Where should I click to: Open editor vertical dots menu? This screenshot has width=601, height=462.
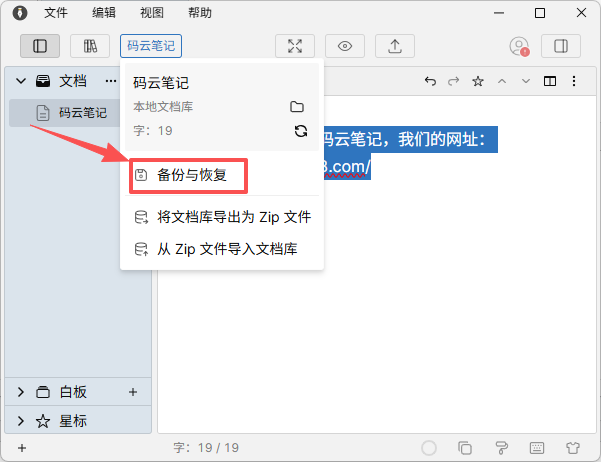point(574,81)
